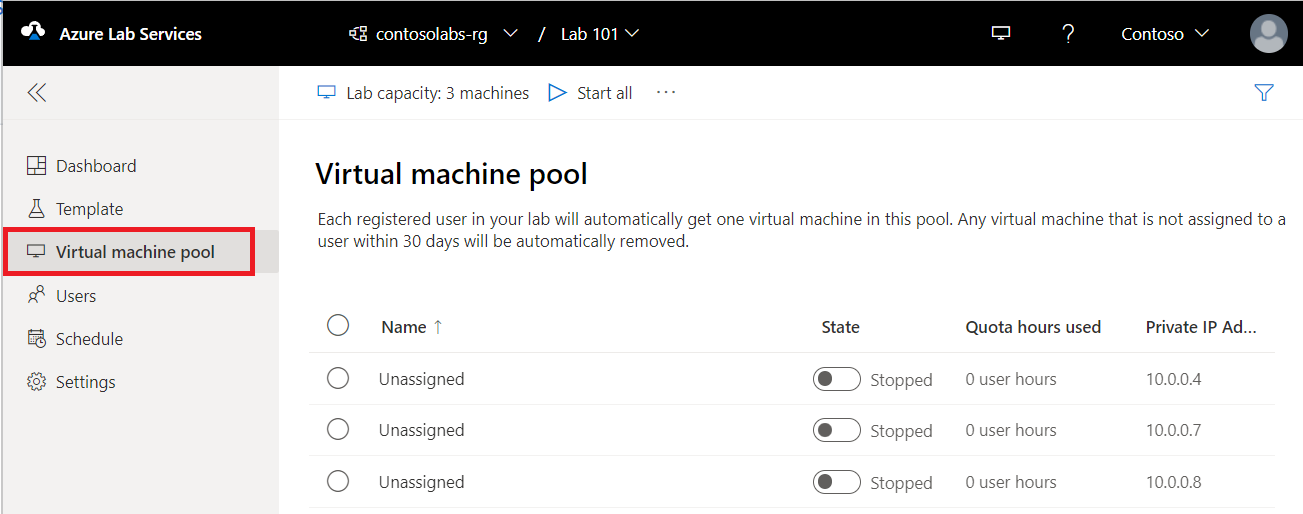1303x514 pixels.
Task: Toggle power switch for VM 10.0.0.7
Action: tap(836, 430)
